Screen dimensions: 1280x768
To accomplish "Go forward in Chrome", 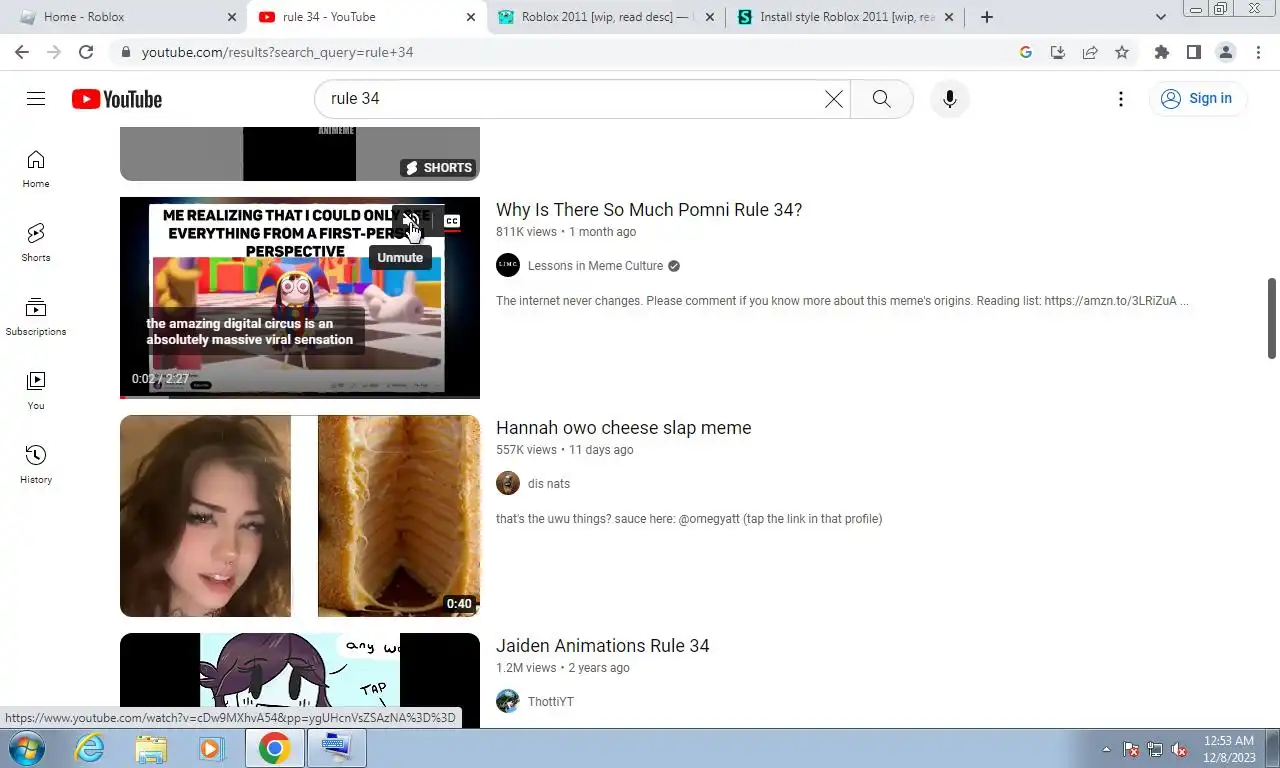I will coord(54,52).
